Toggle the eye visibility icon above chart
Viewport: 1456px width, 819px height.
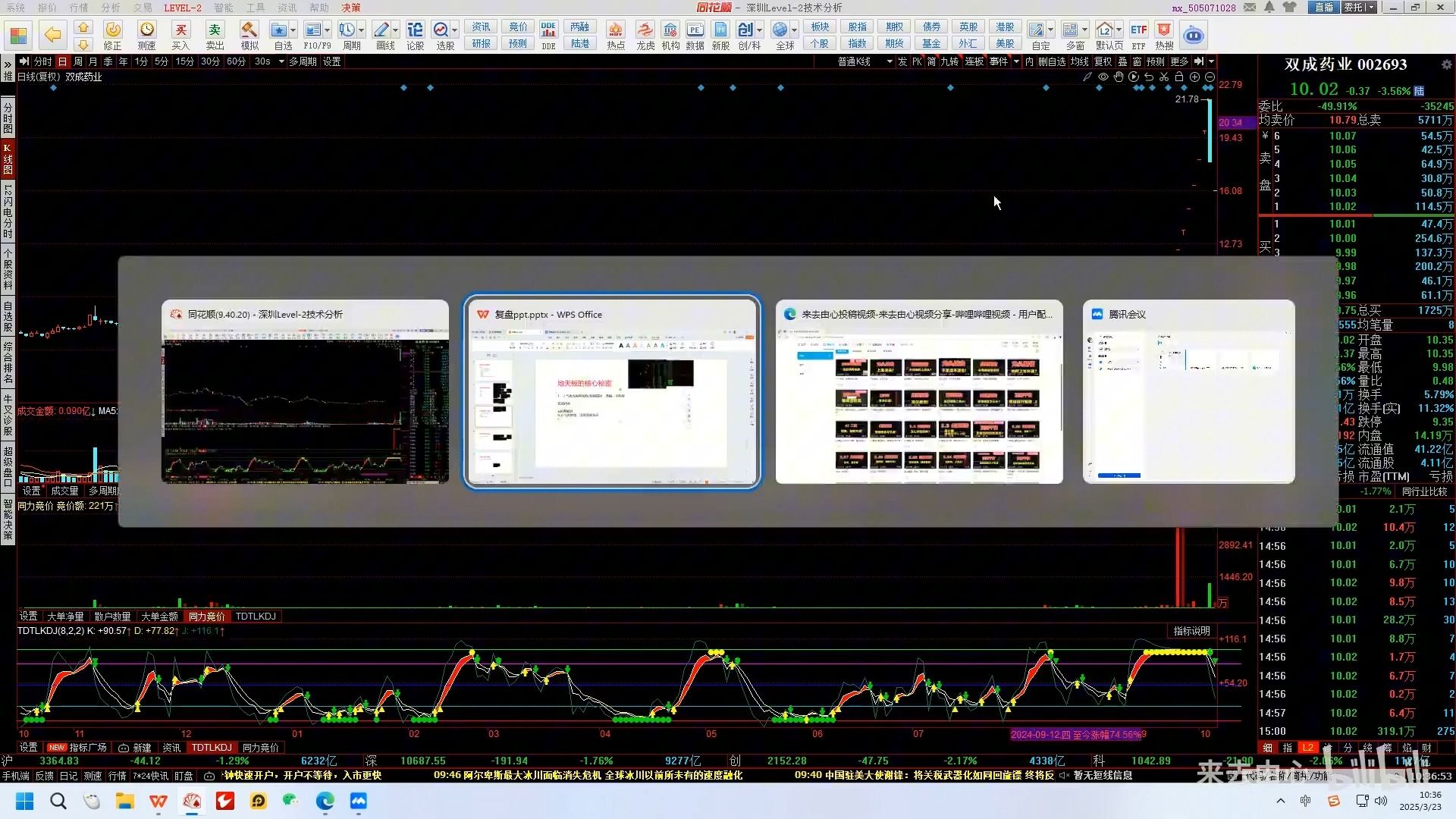1103,77
